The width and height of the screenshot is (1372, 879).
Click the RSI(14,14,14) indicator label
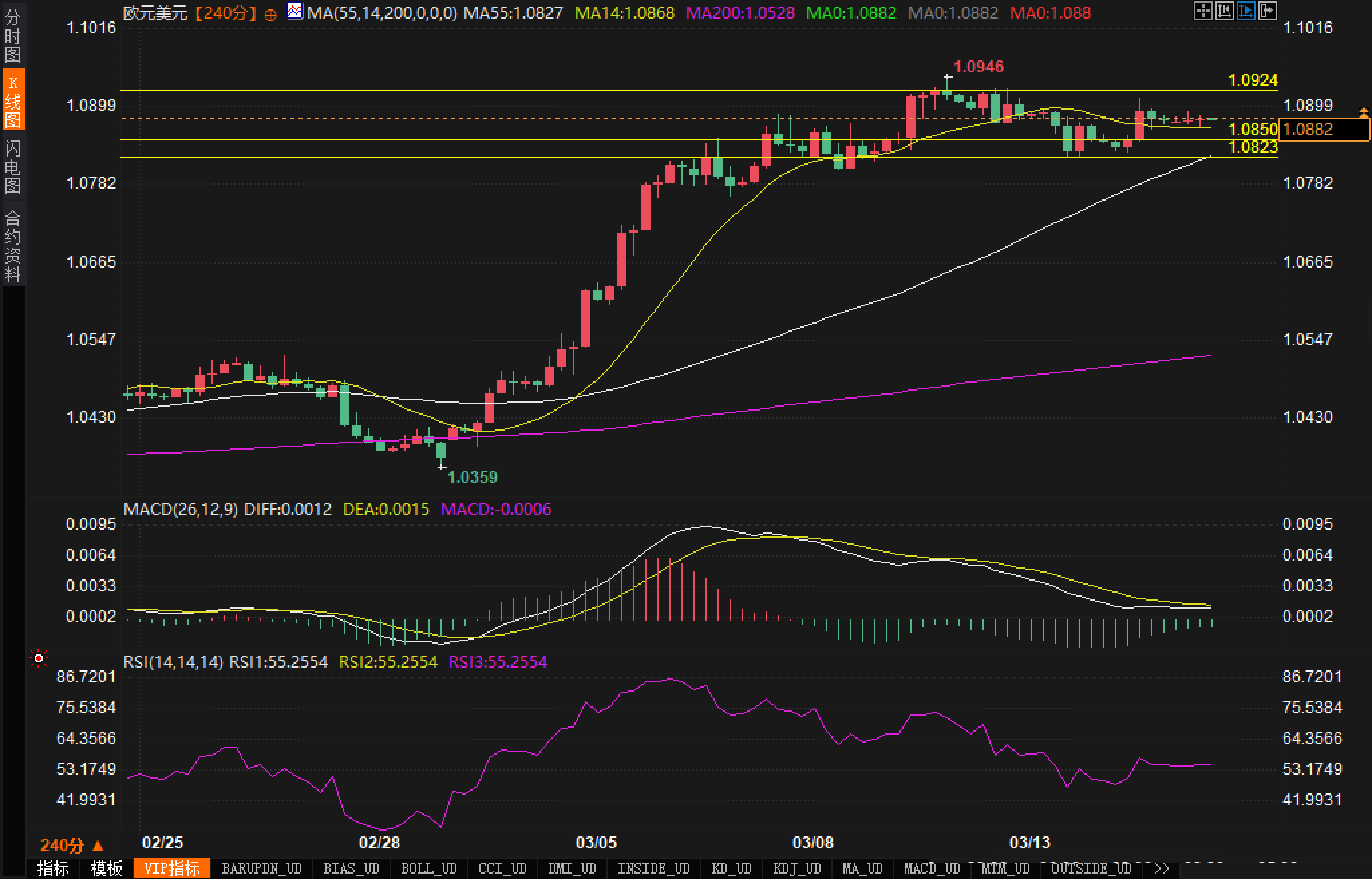[x=173, y=662]
